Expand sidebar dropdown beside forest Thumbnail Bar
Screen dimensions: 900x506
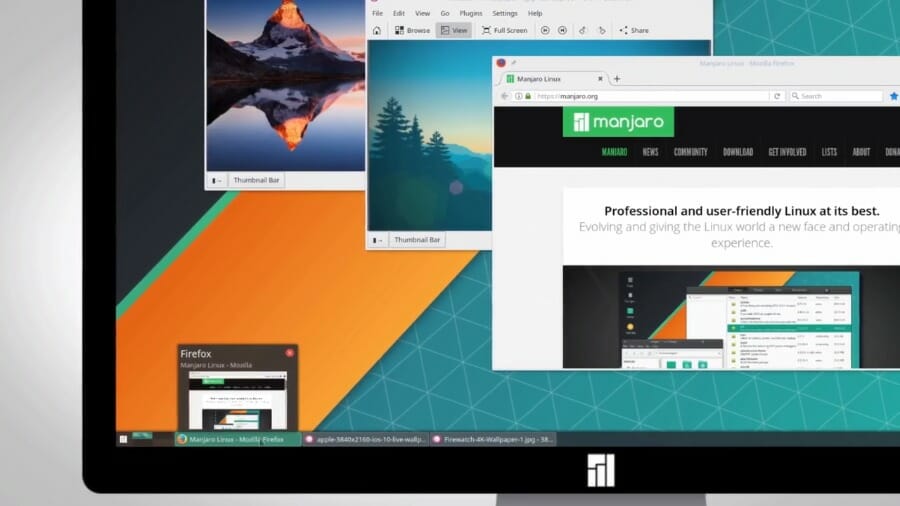coord(377,240)
